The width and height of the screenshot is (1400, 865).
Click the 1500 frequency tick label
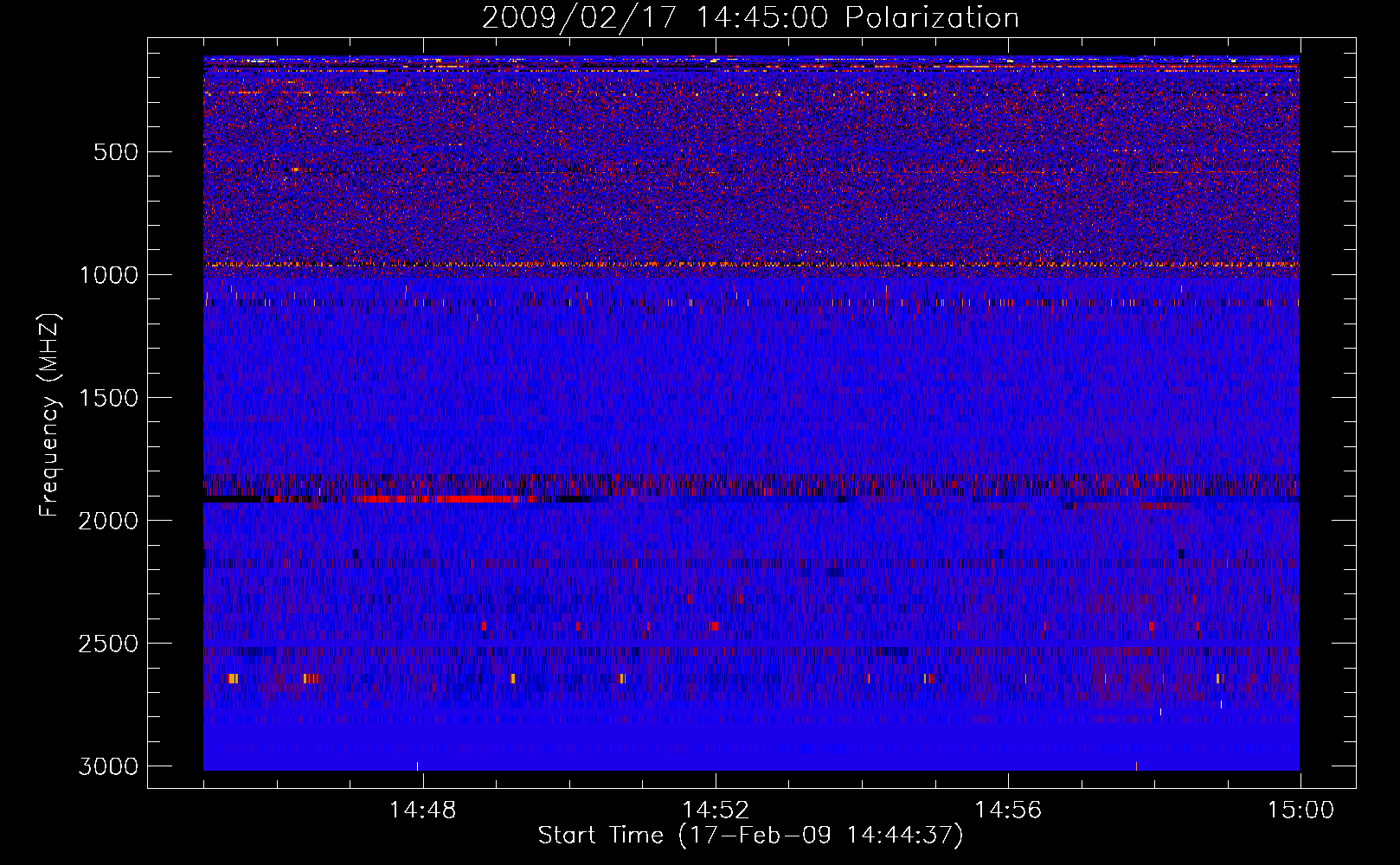point(108,398)
